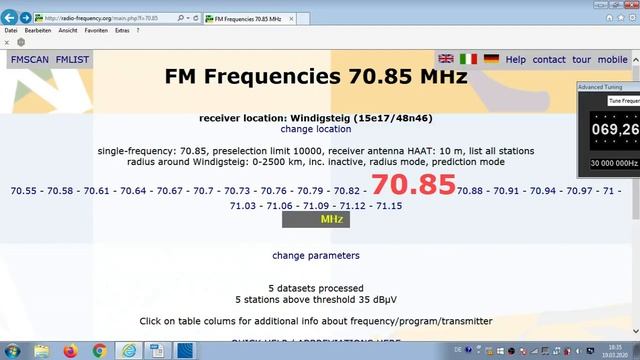Click the taskbar clock showing date
The image size is (640, 360).
coord(615,351)
